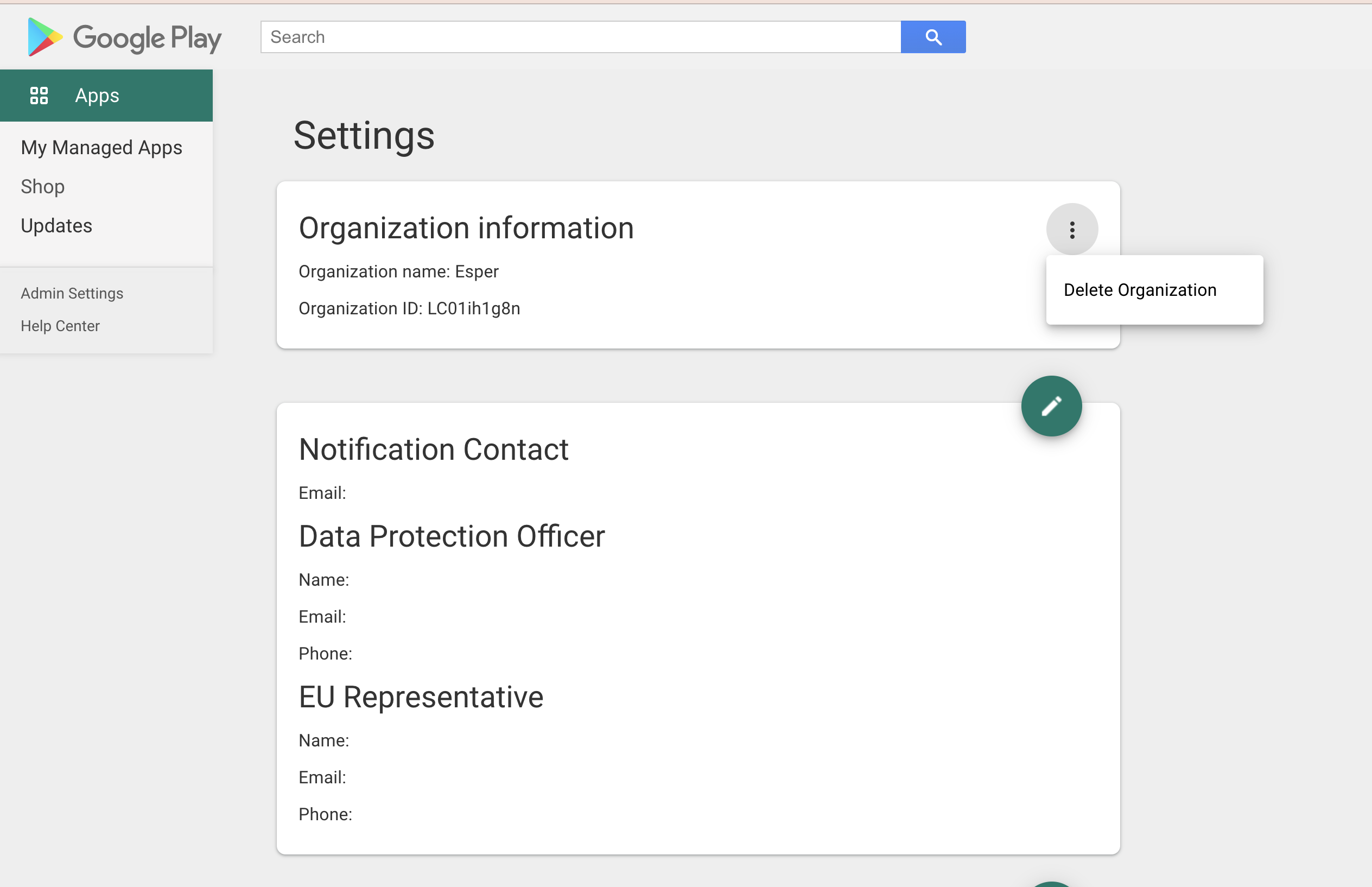1372x887 pixels.
Task: Click the Apps grid icon in sidebar
Action: coord(39,96)
